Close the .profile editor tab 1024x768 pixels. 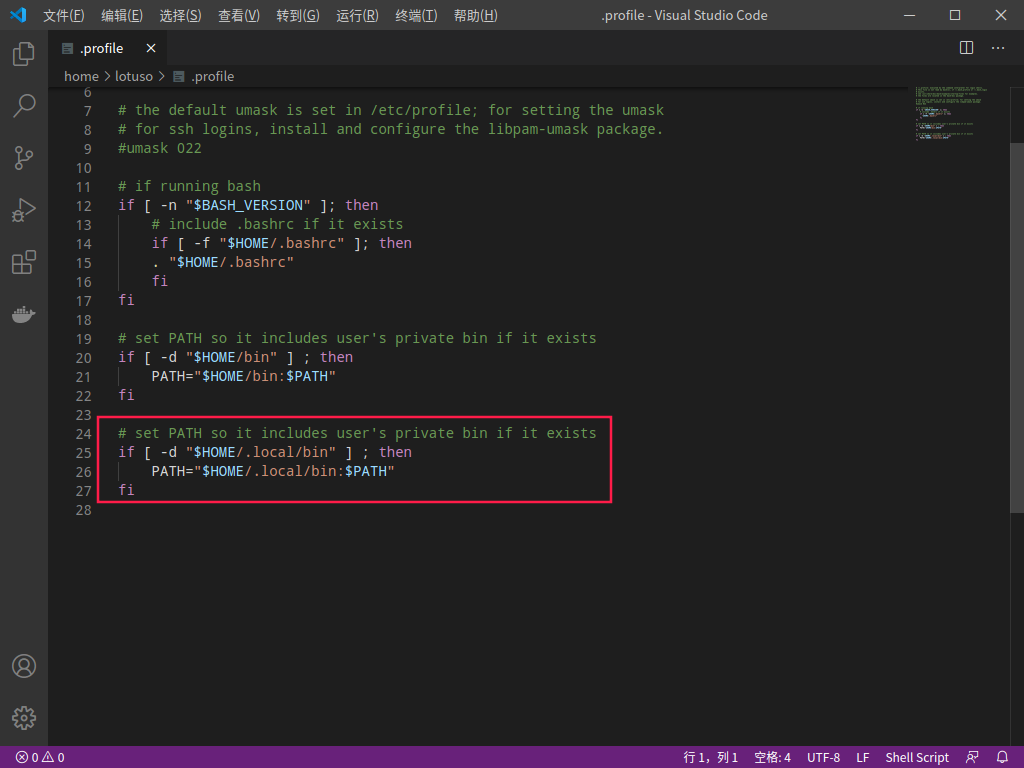(151, 48)
